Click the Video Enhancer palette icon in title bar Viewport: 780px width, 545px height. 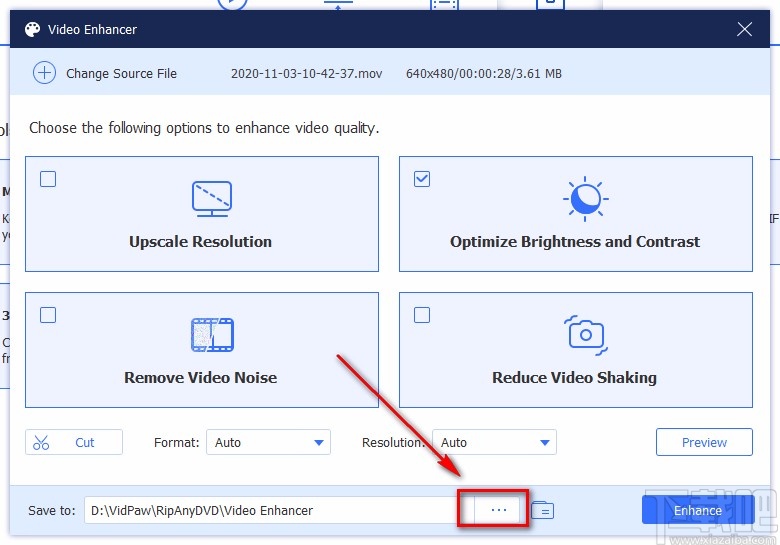[x=32, y=29]
